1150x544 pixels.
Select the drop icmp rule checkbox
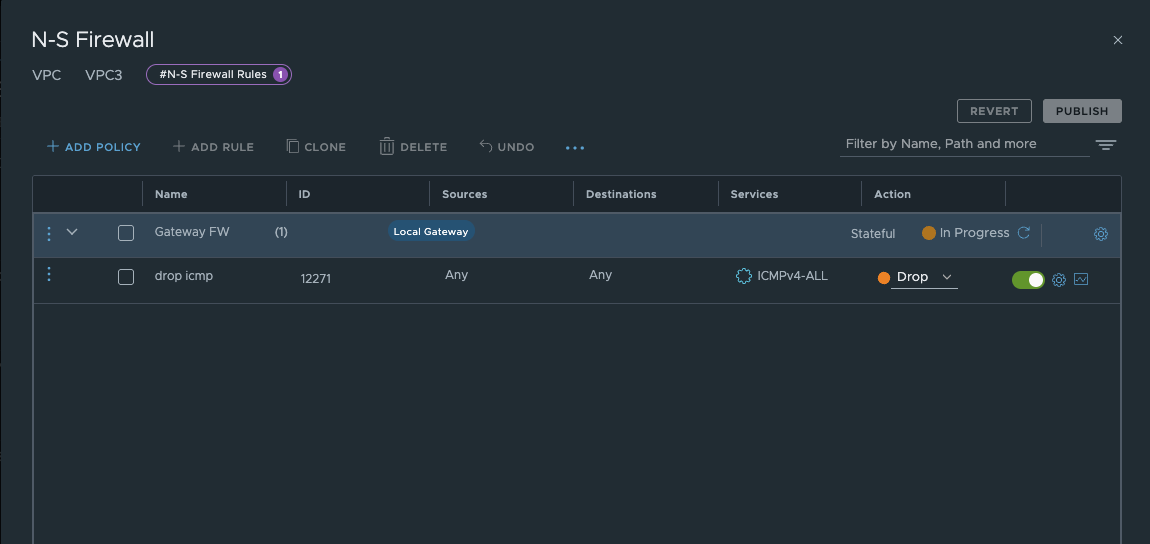[x=126, y=277]
